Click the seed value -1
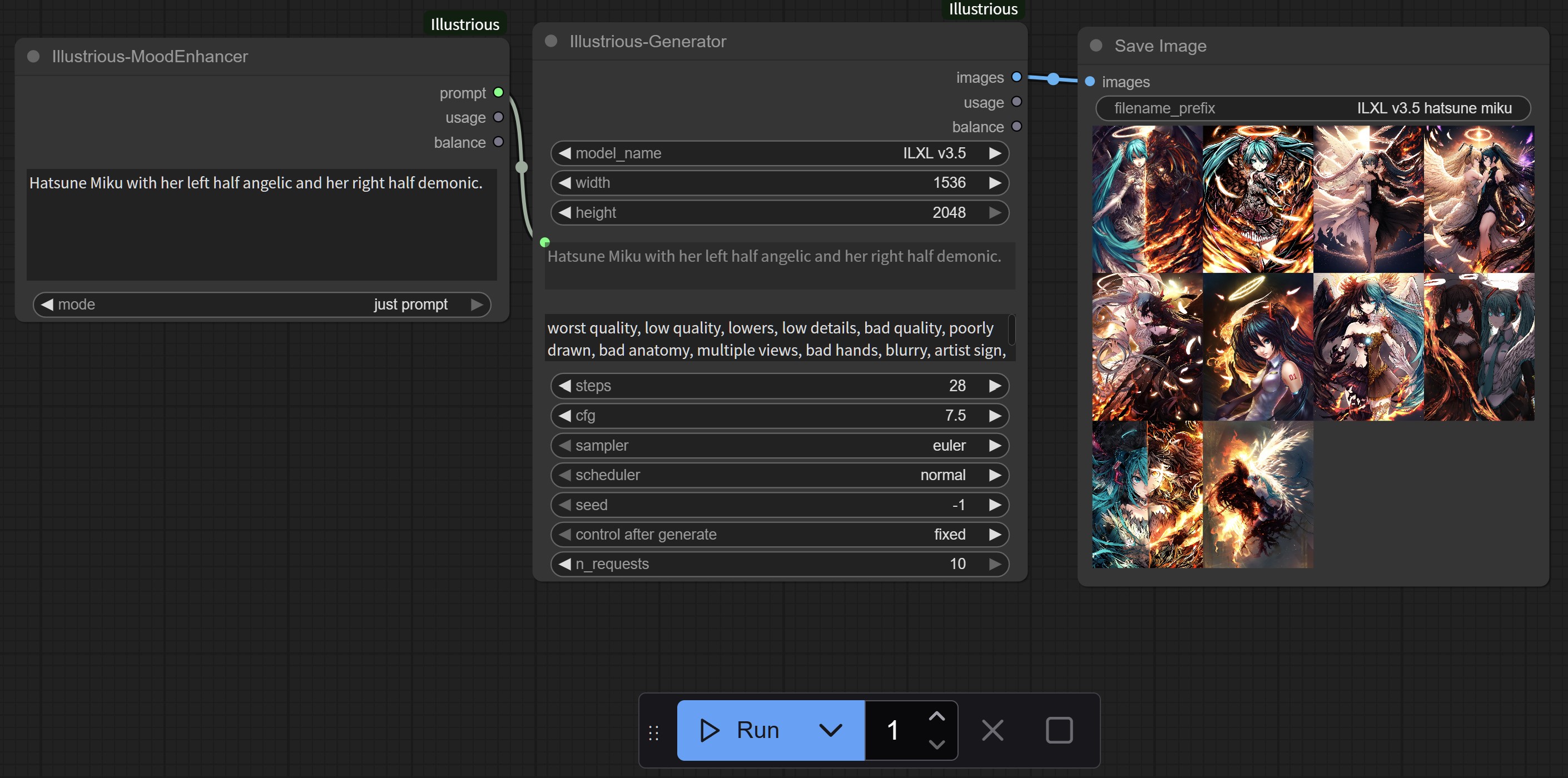The image size is (1568, 778). [x=959, y=505]
